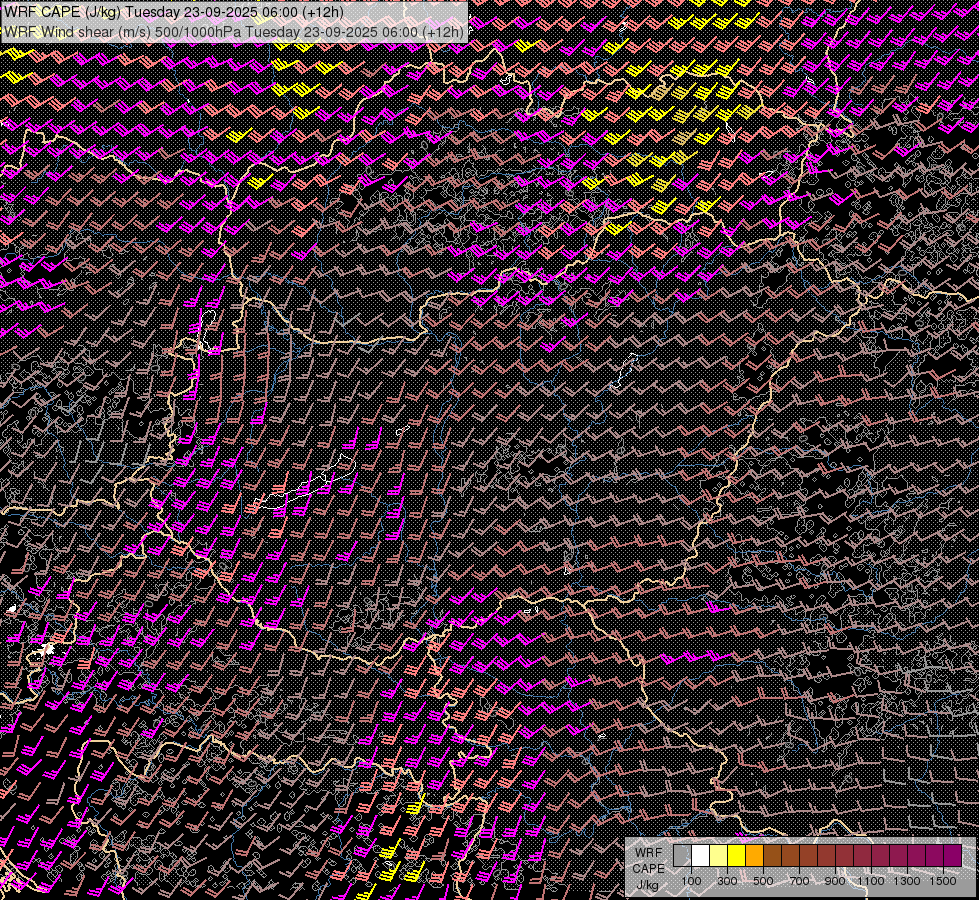Click the 1500 value on the legend
Image resolution: width=979 pixels, height=900 pixels.
(x=943, y=881)
